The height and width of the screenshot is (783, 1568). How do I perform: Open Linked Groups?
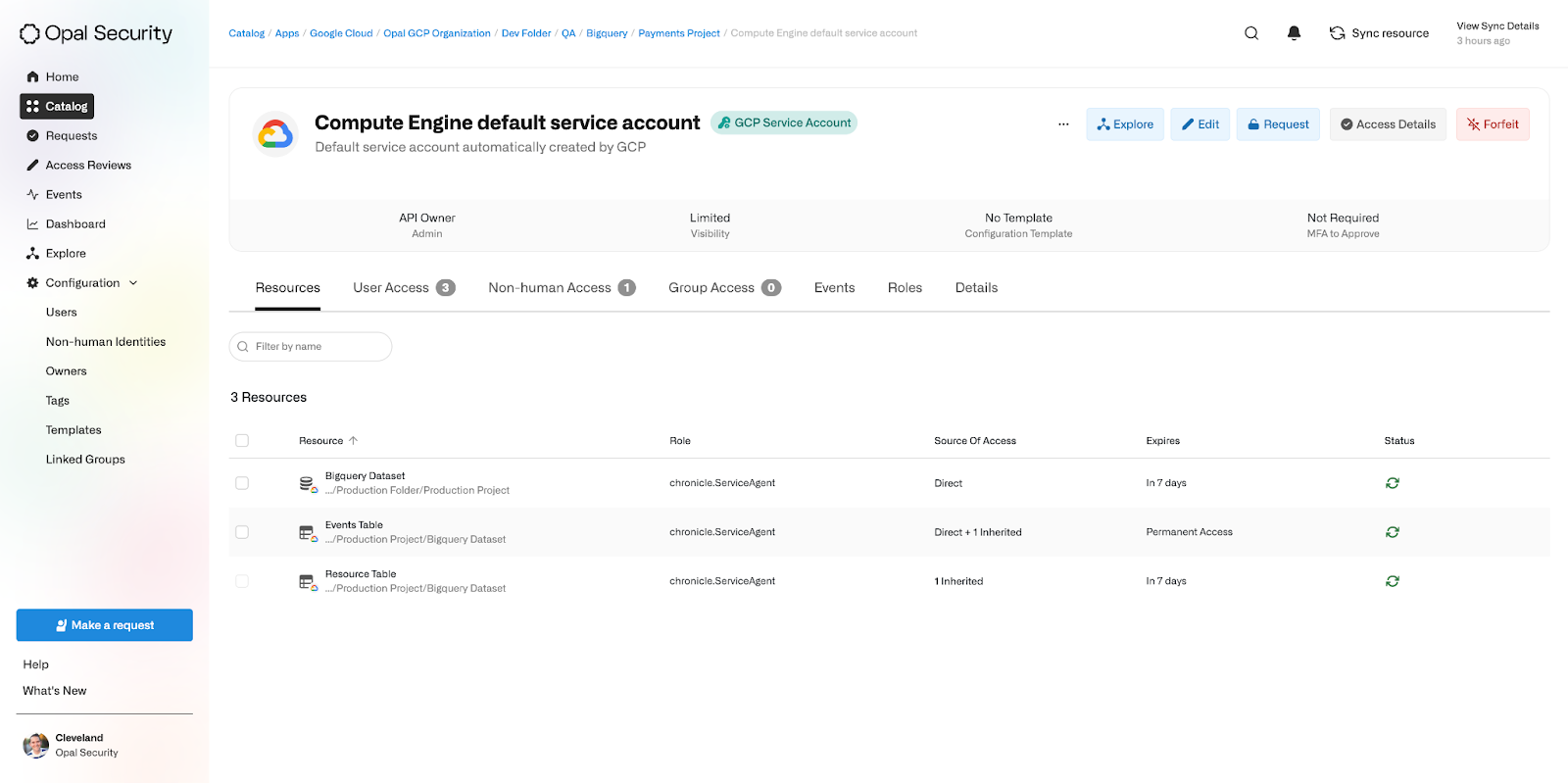coord(85,459)
